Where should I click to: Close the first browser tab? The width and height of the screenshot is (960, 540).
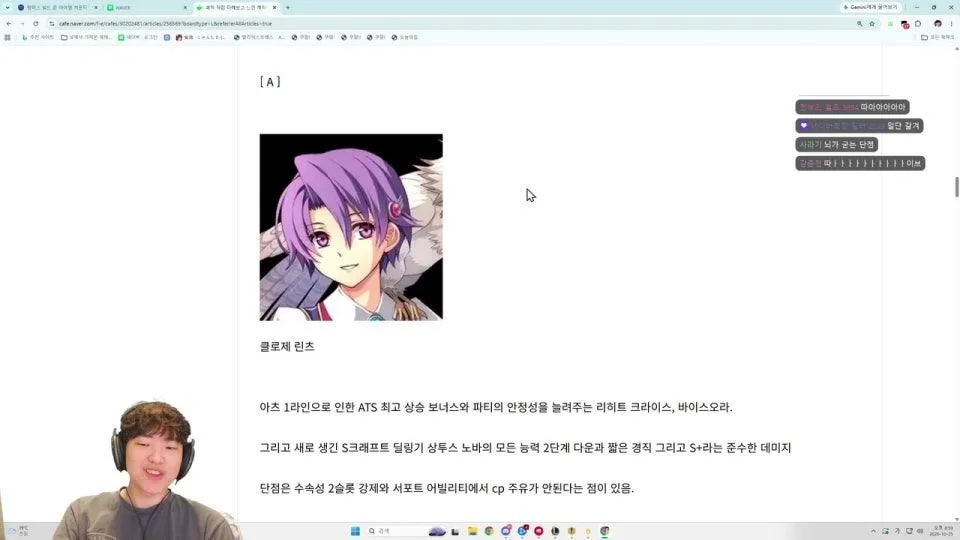click(96, 7)
